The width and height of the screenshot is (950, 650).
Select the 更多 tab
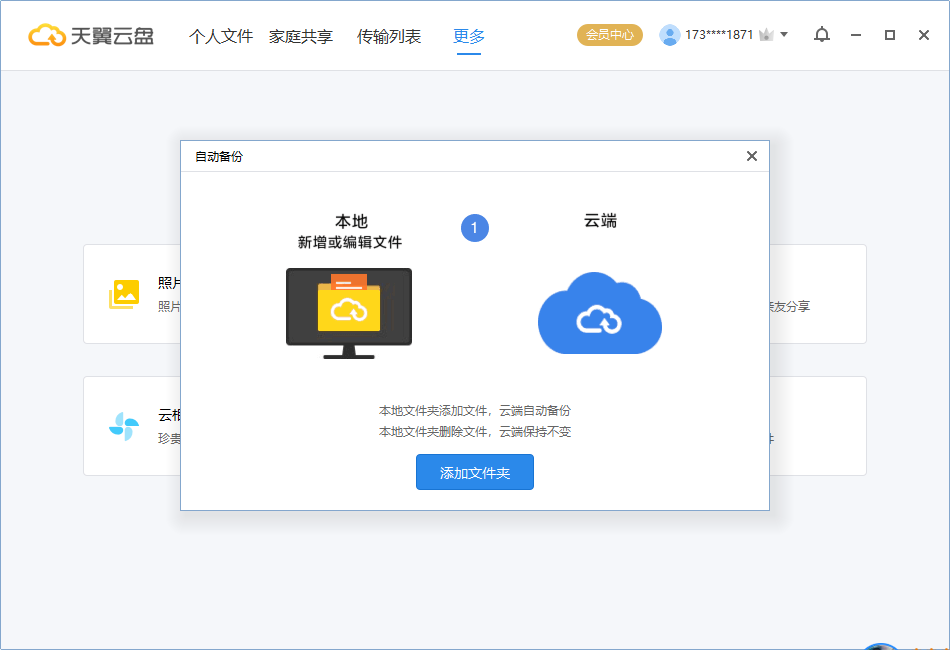[469, 36]
